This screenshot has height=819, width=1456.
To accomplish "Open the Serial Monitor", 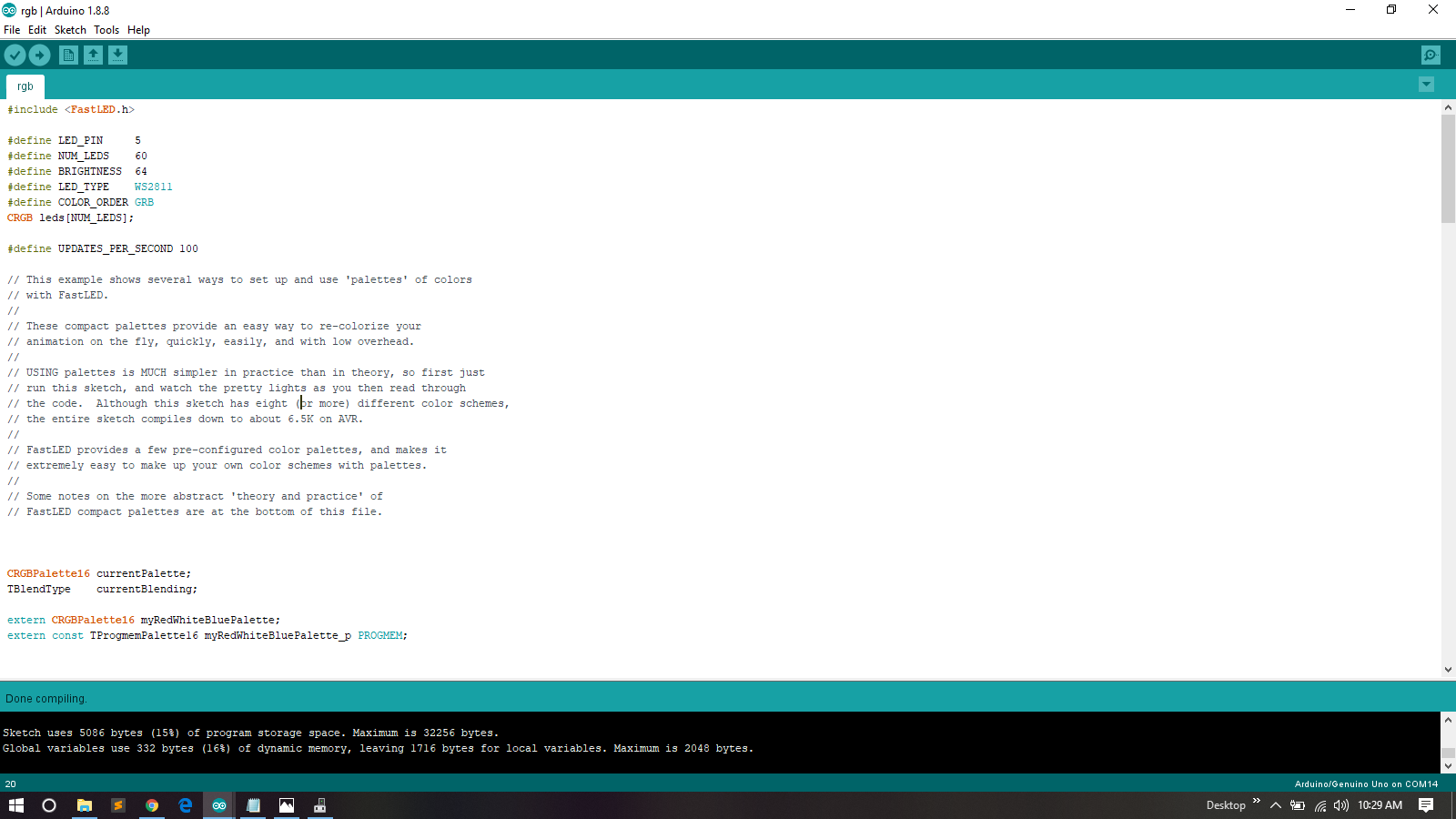I will [x=1431, y=56].
